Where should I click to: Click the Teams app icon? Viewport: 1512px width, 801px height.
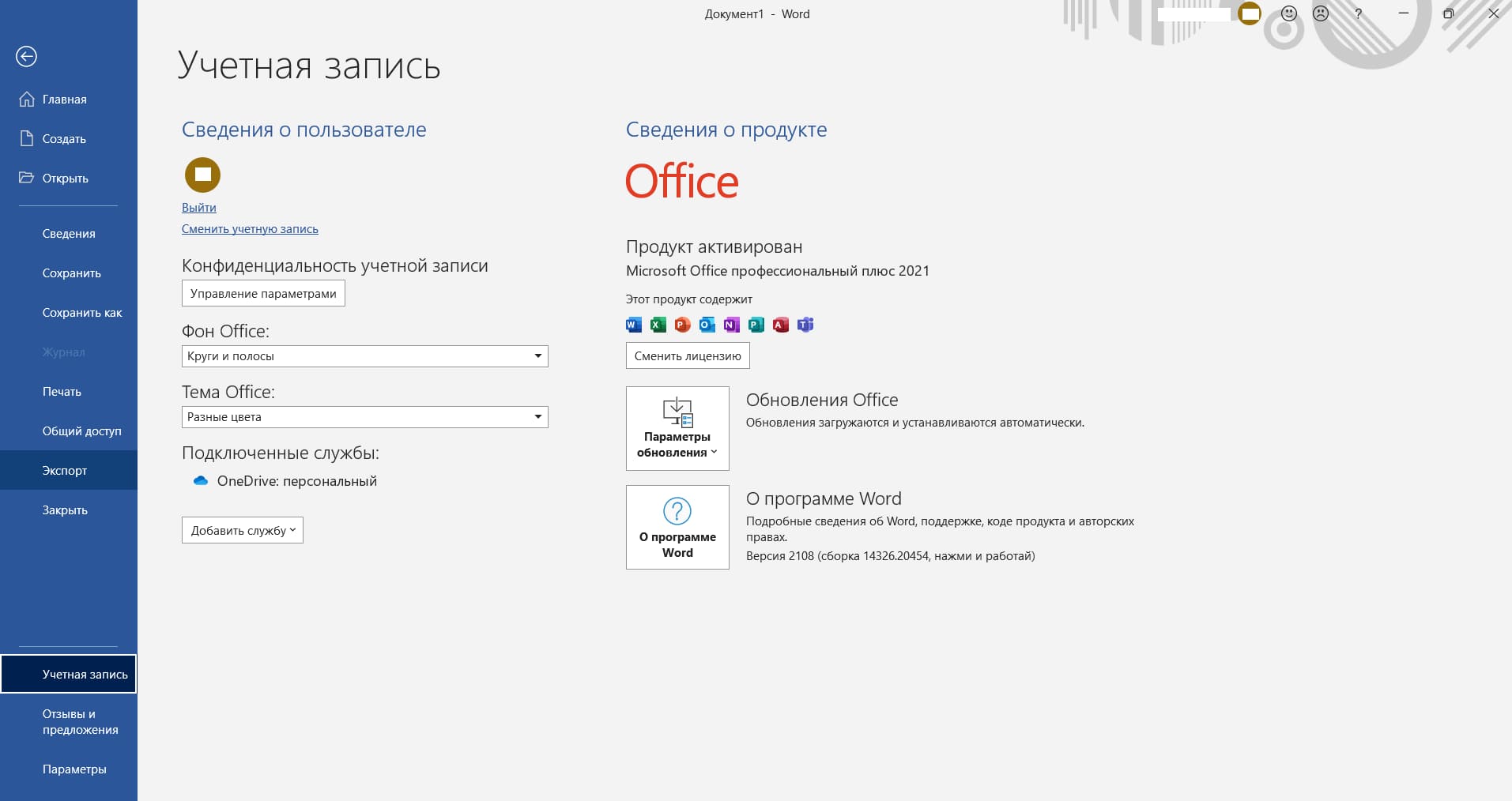pyautogui.click(x=805, y=325)
